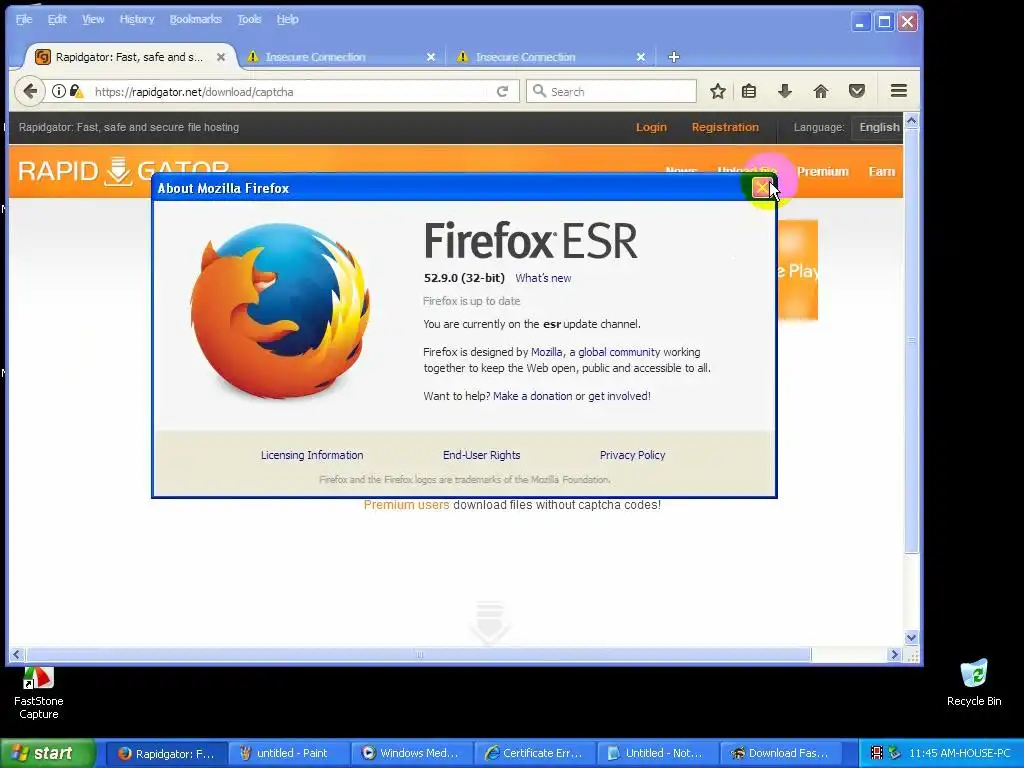Switch to Certificate Error taskbar item
This screenshot has height=768, width=1024.
tap(536, 753)
